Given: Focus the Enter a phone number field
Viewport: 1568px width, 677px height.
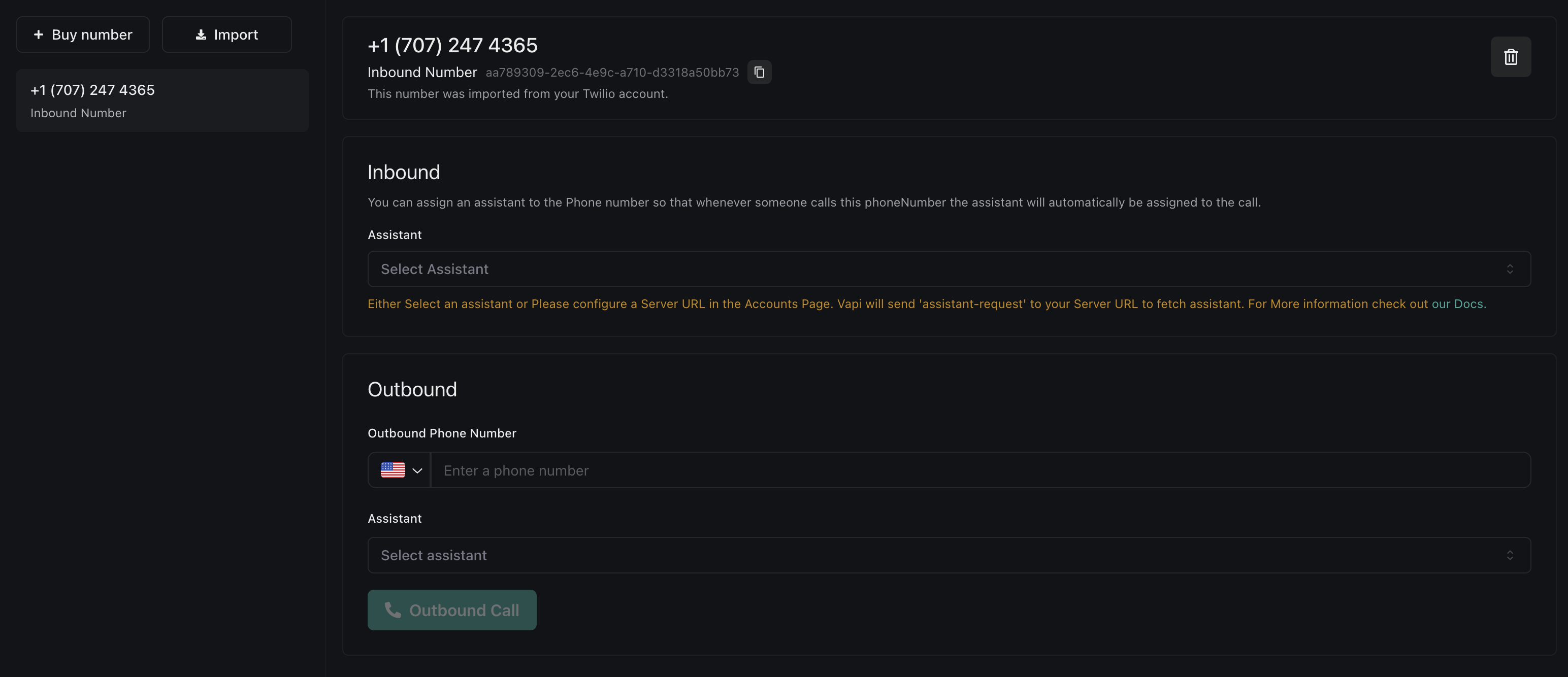Looking at the screenshot, I should coord(980,471).
